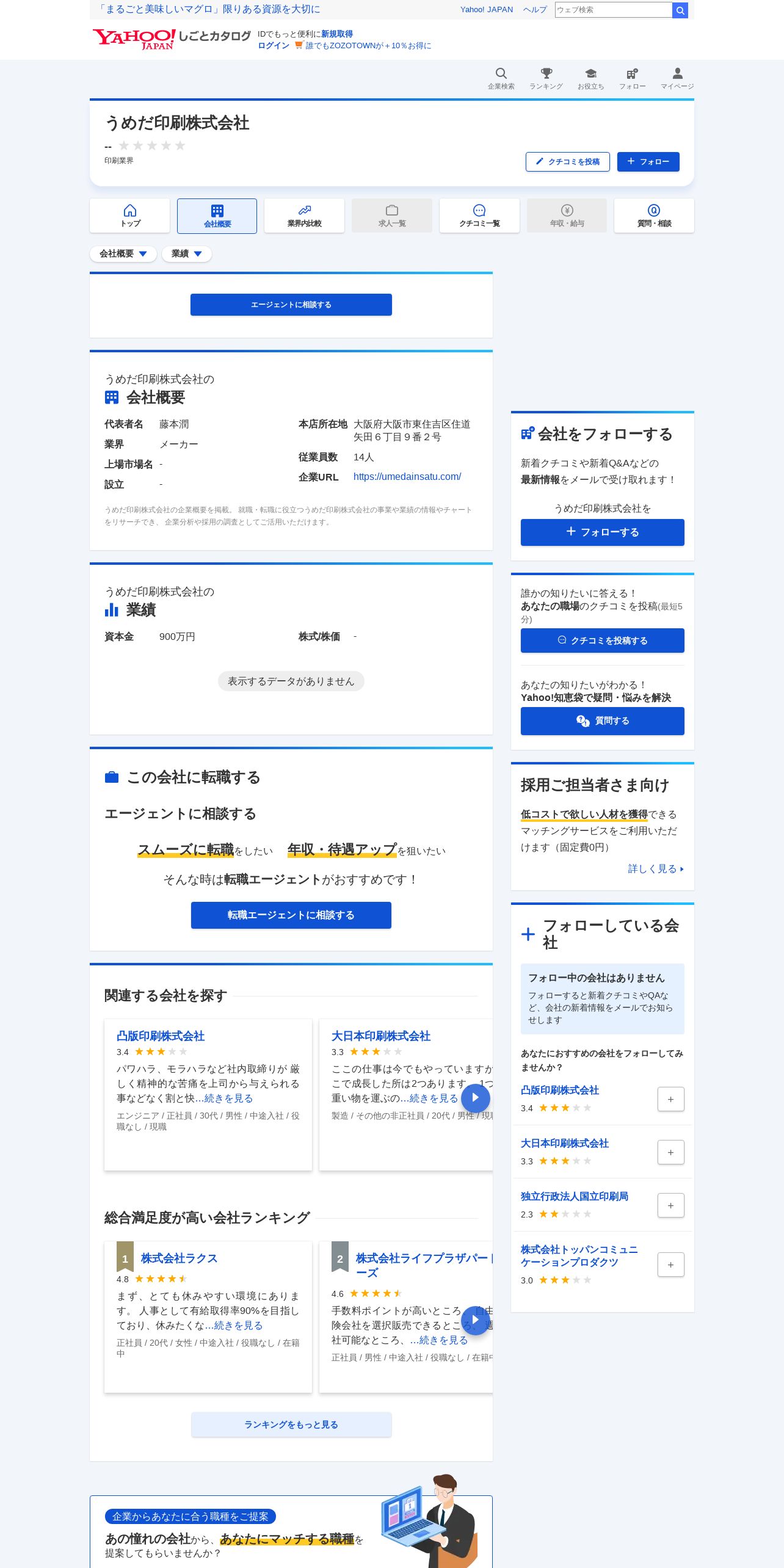Switch to the クチコミ一覧 tab

(x=479, y=216)
